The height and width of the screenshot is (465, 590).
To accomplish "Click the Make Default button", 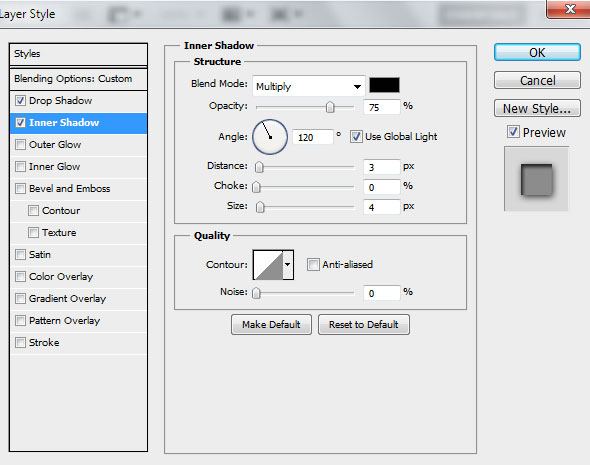I will click(x=271, y=324).
